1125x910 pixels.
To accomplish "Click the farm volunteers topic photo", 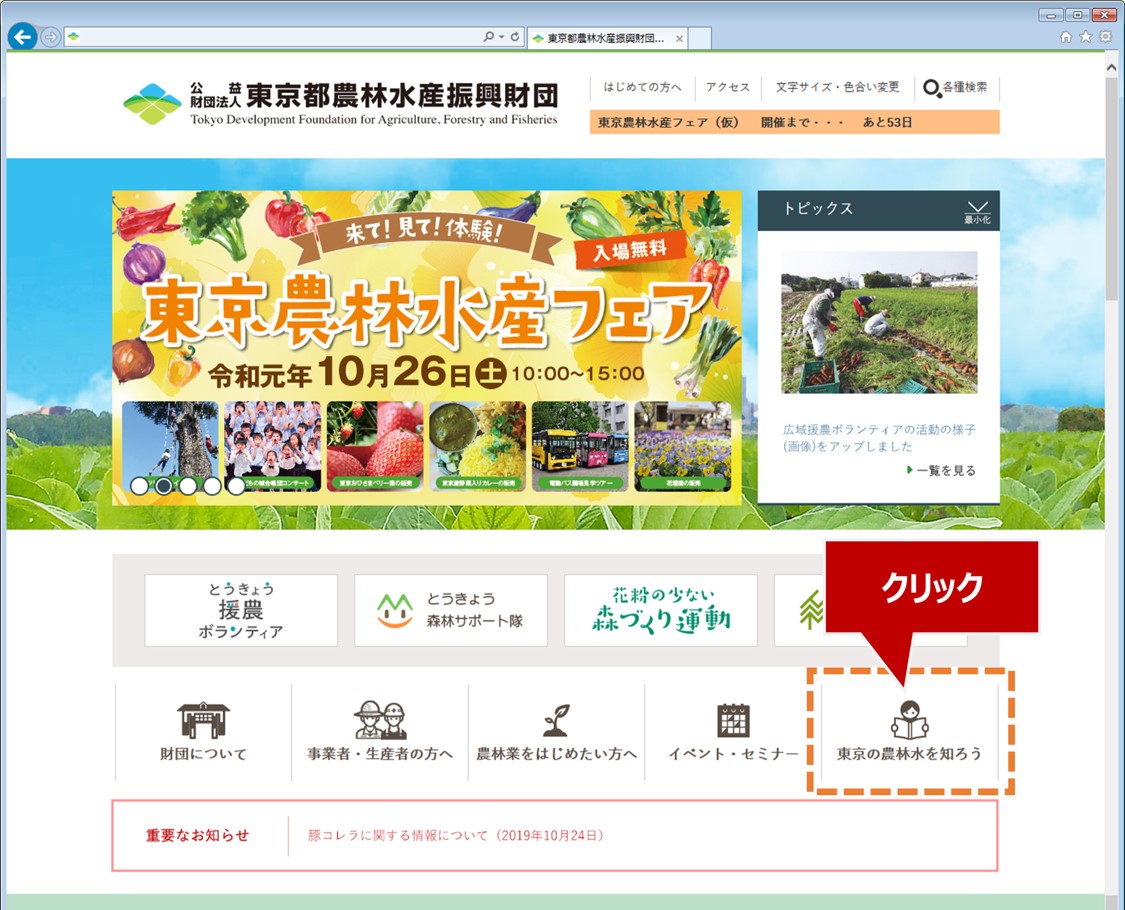I will click(879, 322).
